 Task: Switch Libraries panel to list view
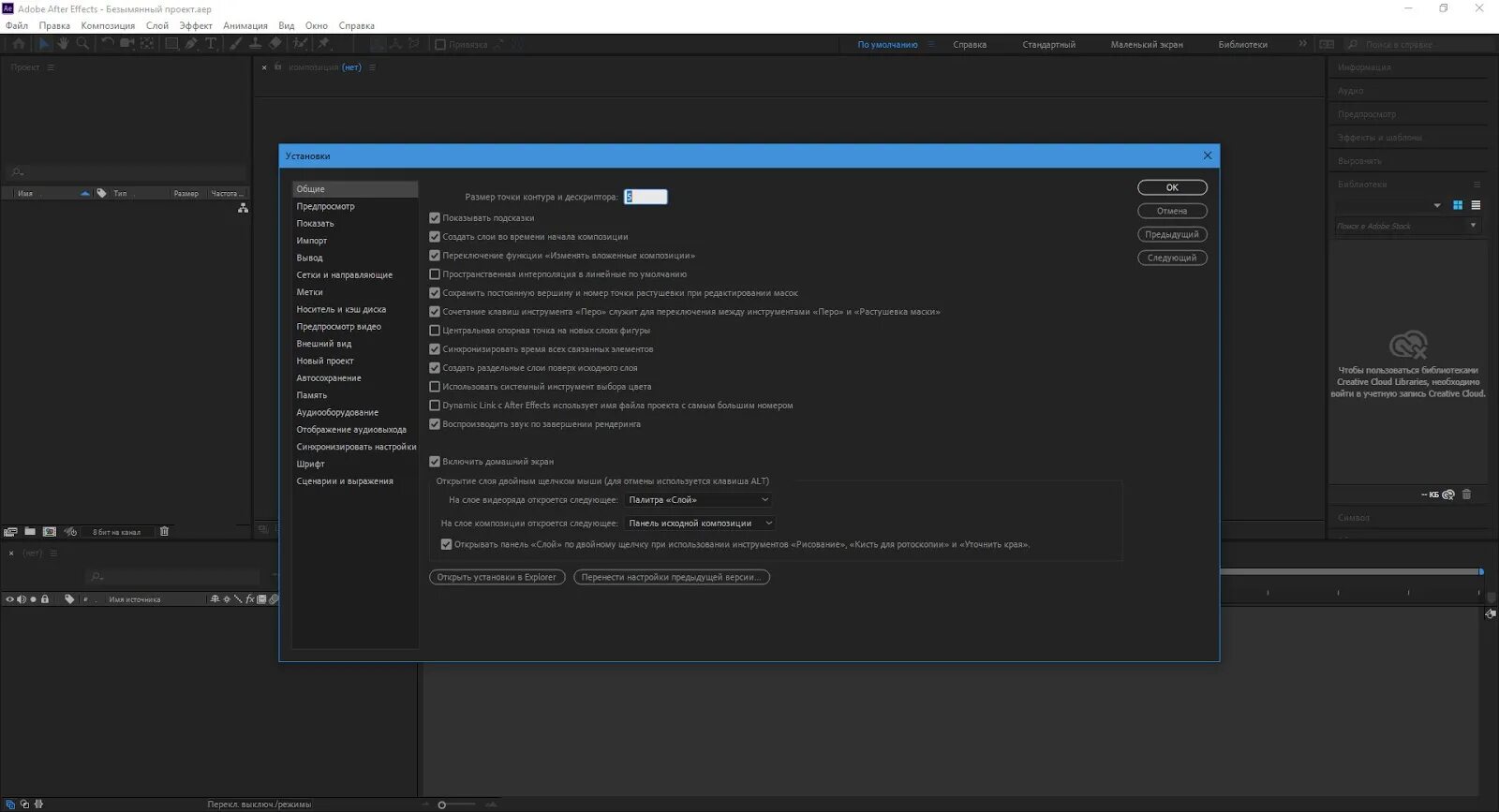tap(1476, 205)
